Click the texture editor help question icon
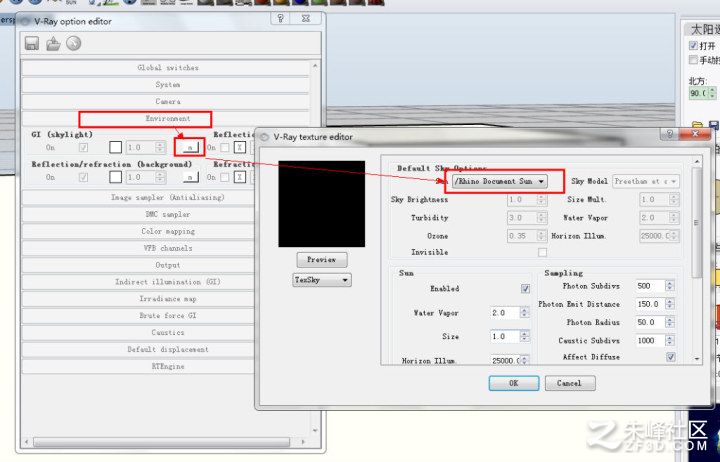 click(669, 134)
